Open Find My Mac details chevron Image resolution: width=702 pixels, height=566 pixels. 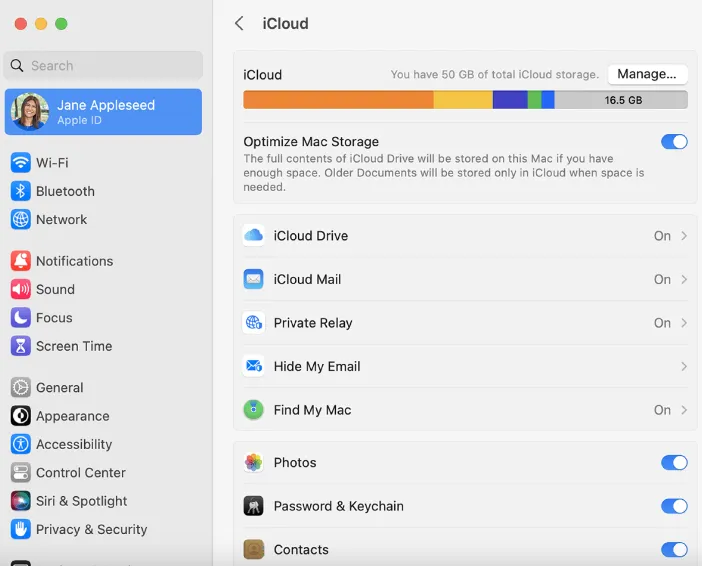(684, 410)
